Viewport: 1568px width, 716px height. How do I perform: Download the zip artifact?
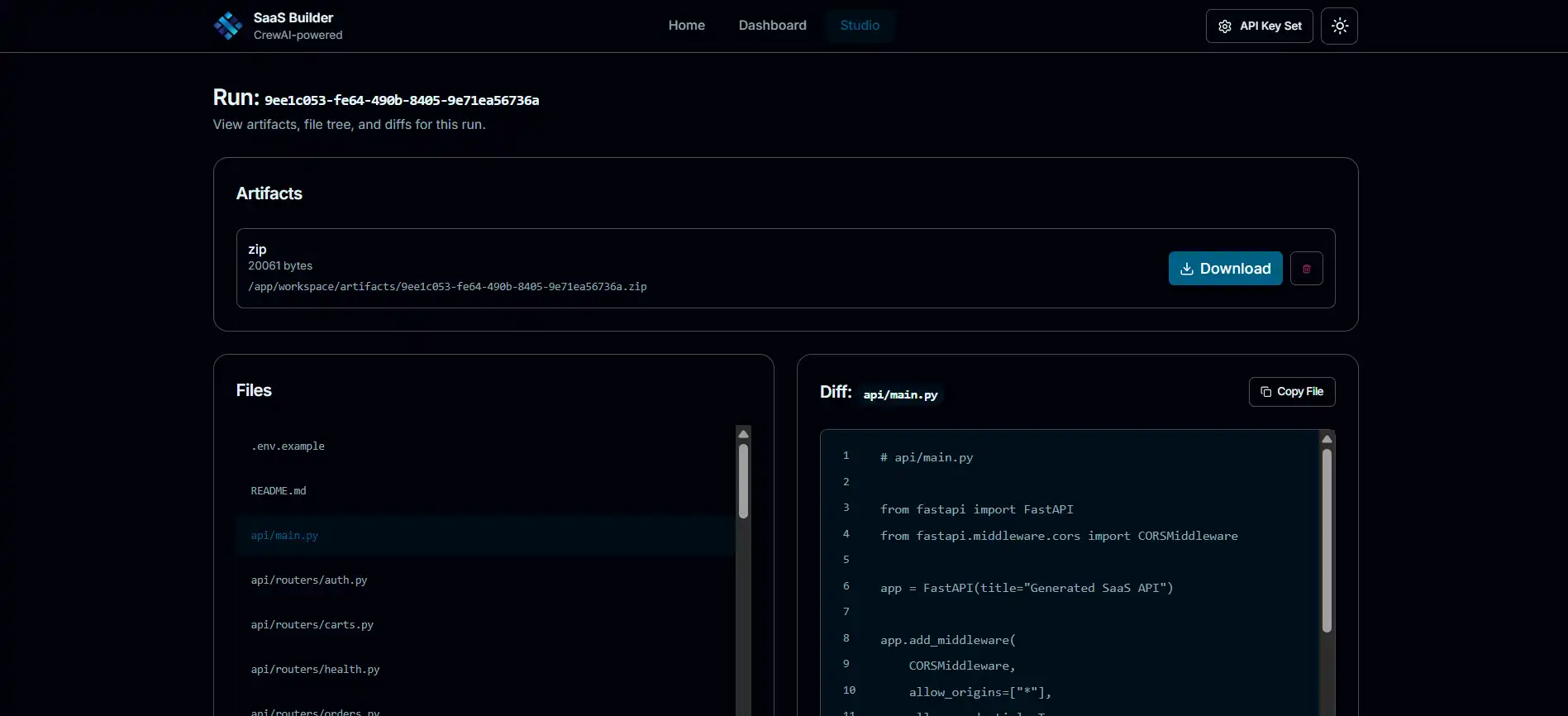(1225, 269)
